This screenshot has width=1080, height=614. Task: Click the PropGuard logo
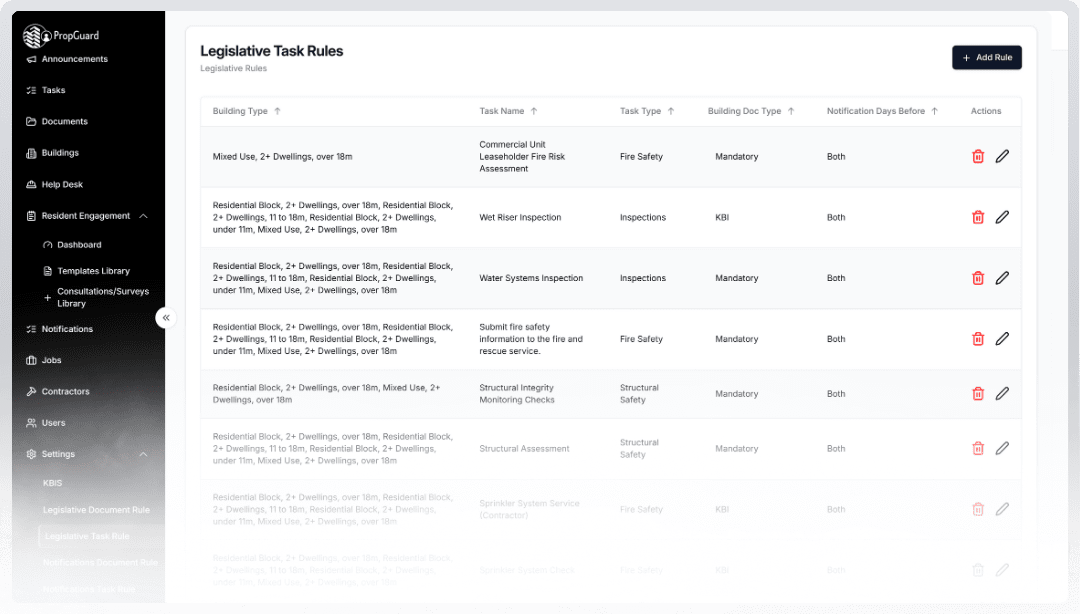pyautogui.click(x=62, y=36)
